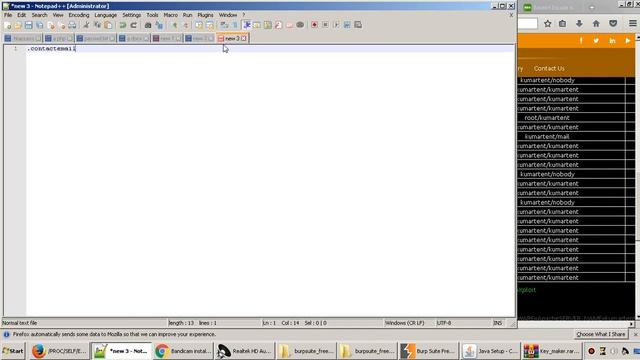Close the new 3 tab
Image resolution: width=640 pixels, height=360 pixels.
[x=244, y=38]
